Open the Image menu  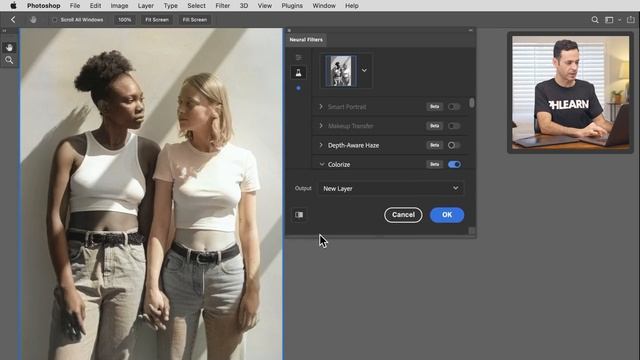[x=119, y=6]
